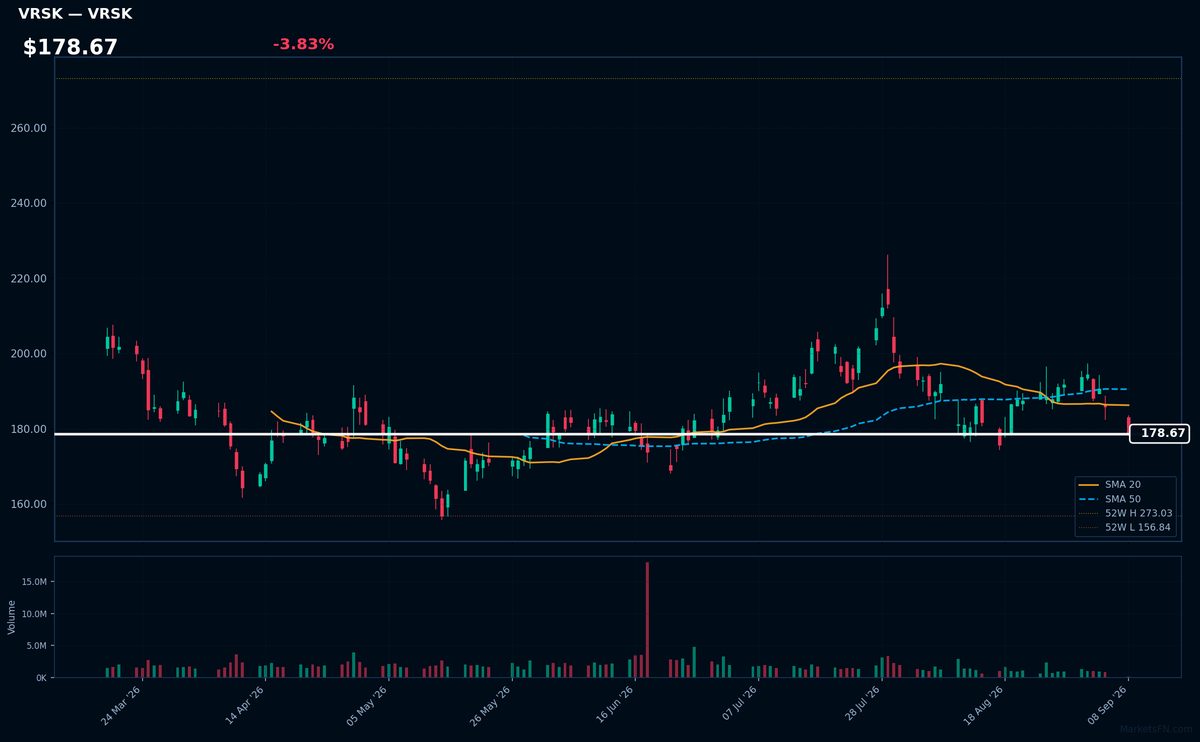The width and height of the screenshot is (1200, 742).
Task: Click the $178.67 current price header
Action: pyautogui.click(x=70, y=47)
